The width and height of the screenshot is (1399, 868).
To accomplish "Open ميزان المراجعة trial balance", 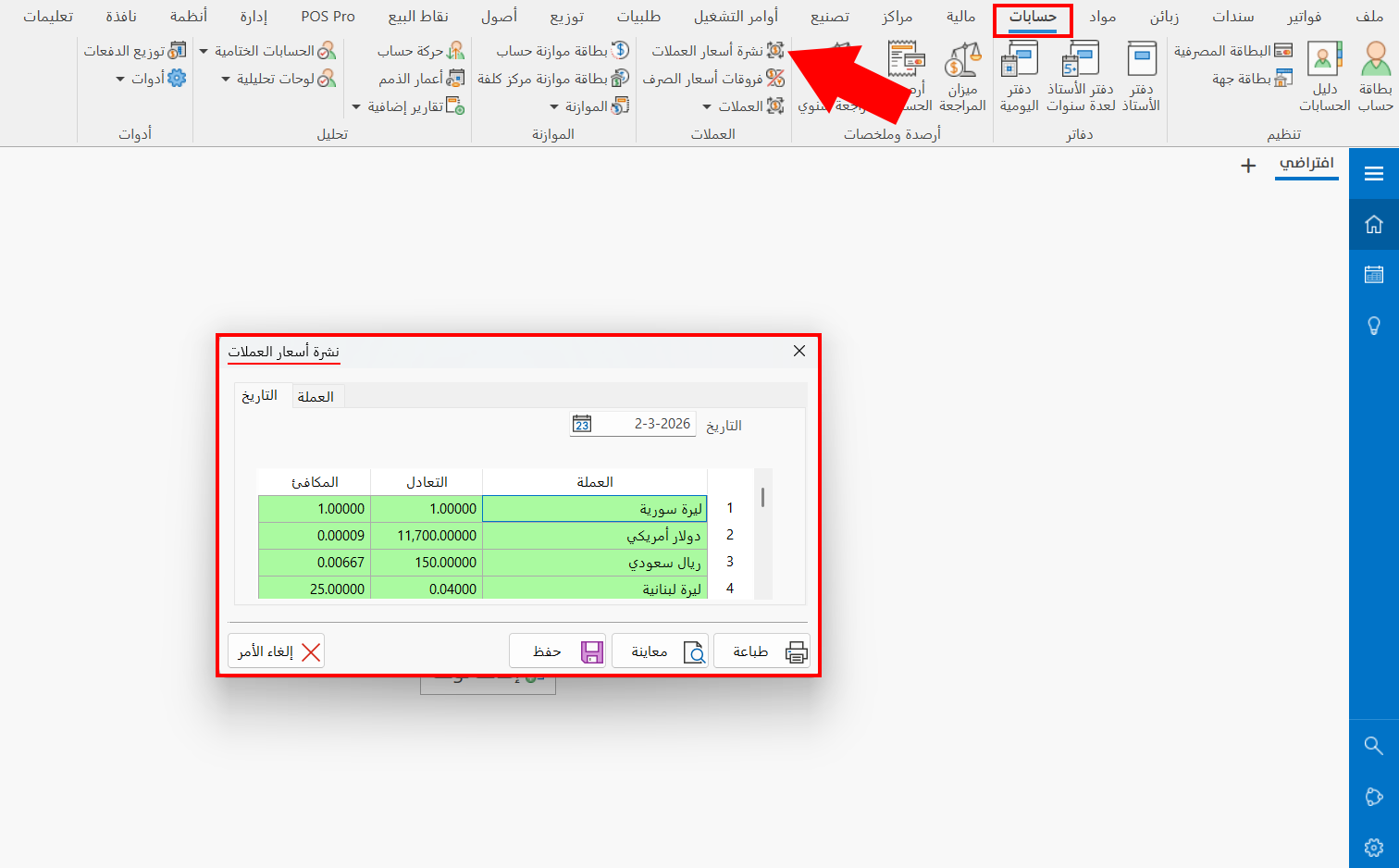I will pos(962,77).
